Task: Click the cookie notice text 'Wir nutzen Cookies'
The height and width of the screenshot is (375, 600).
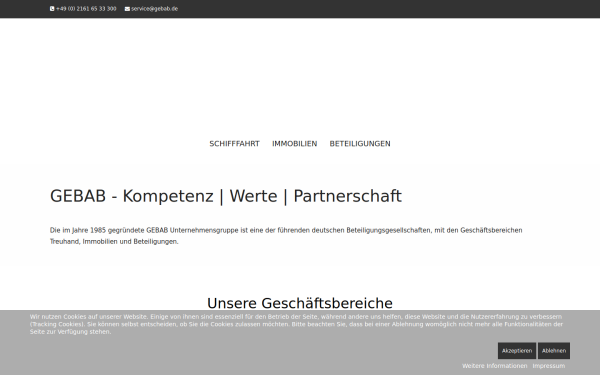Action: (297, 324)
